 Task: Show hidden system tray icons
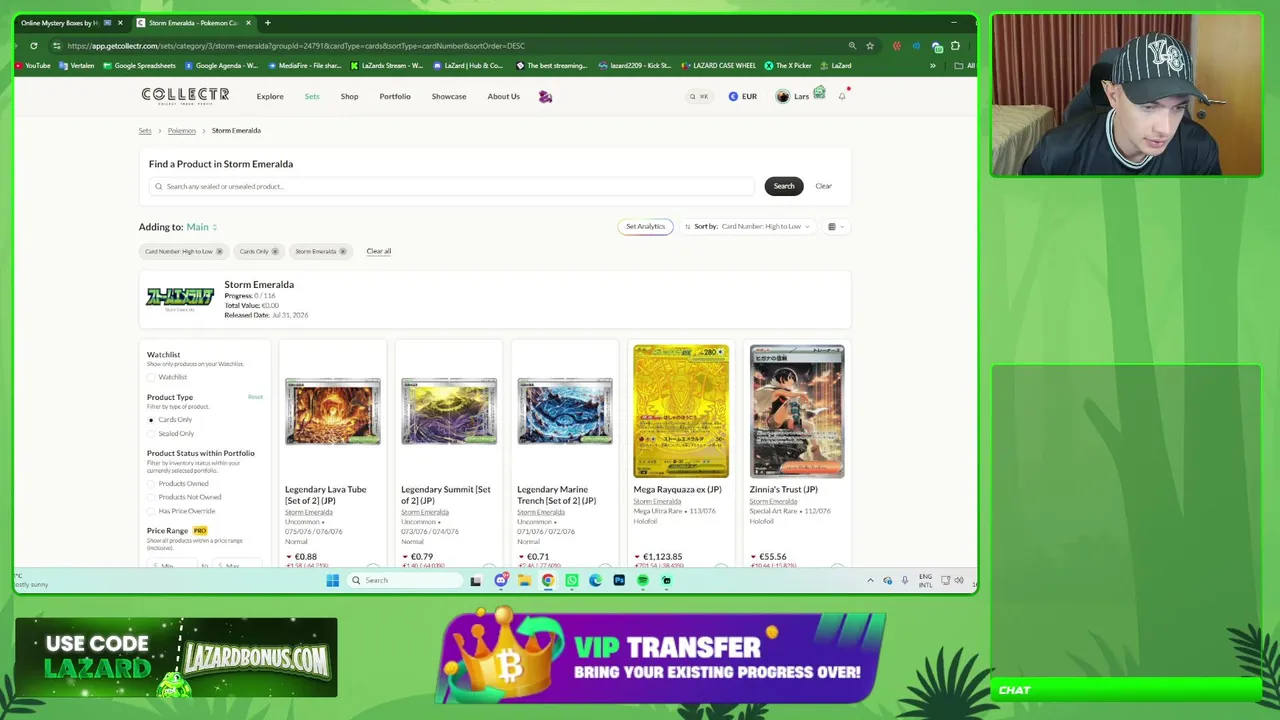coord(870,580)
